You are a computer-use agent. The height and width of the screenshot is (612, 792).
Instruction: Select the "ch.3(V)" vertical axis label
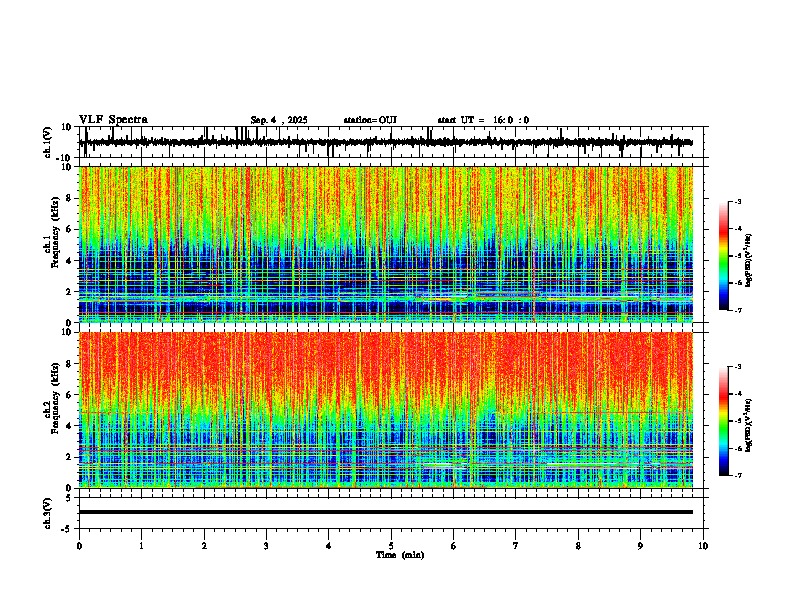(x=48, y=513)
